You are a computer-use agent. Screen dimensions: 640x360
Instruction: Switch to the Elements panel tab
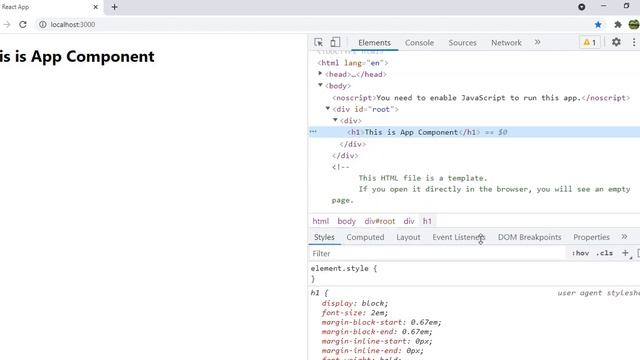coord(374,42)
